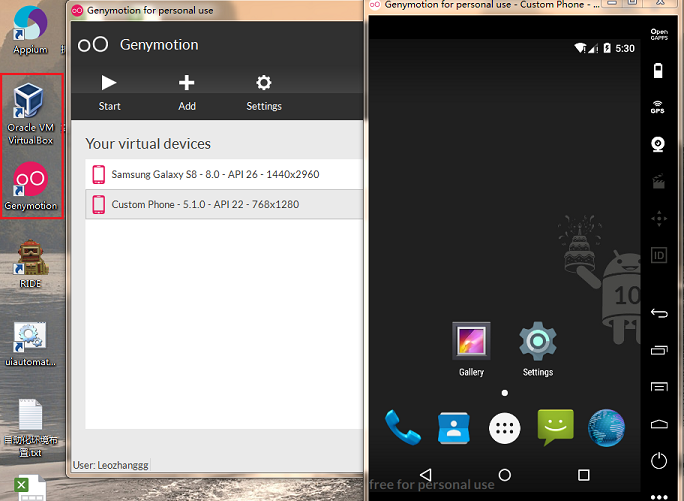
Task: Tap Android Recents square navigation button
Action: point(584,475)
